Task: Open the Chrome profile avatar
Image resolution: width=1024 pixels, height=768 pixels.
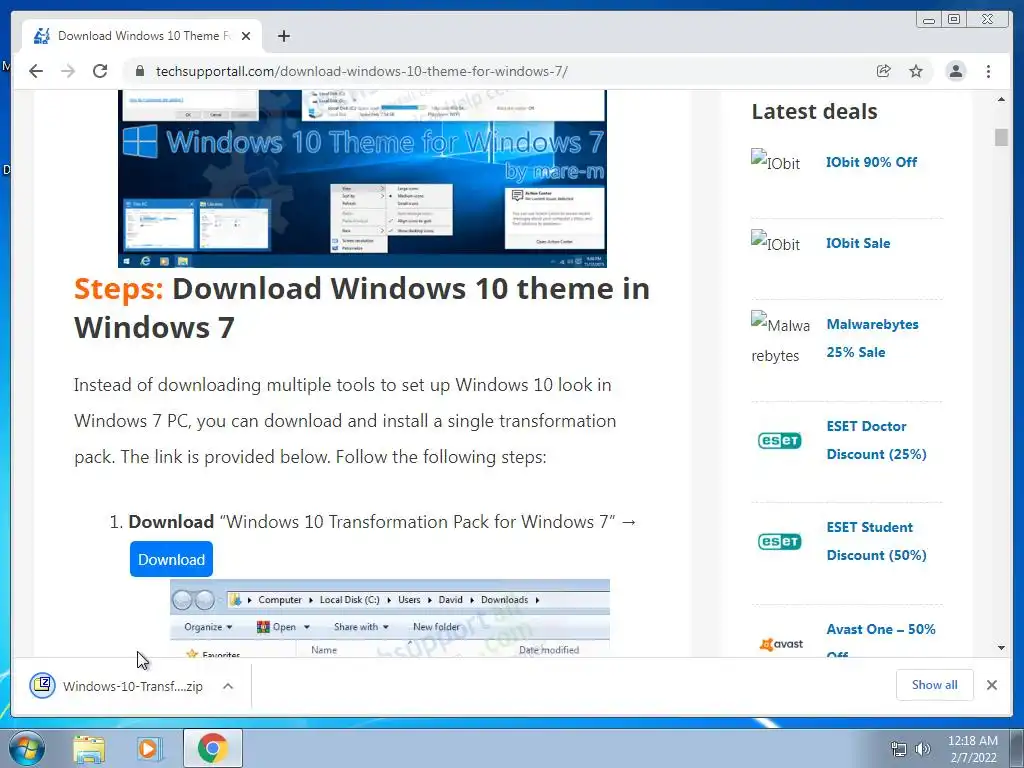Action: pyautogui.click(x=956, y=71)
